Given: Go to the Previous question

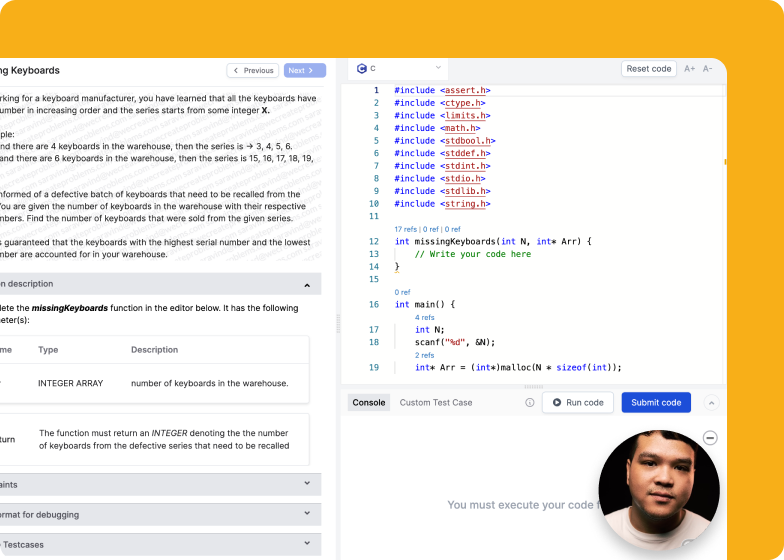Looking at the screenshot, I should click(x=253, y=71).
